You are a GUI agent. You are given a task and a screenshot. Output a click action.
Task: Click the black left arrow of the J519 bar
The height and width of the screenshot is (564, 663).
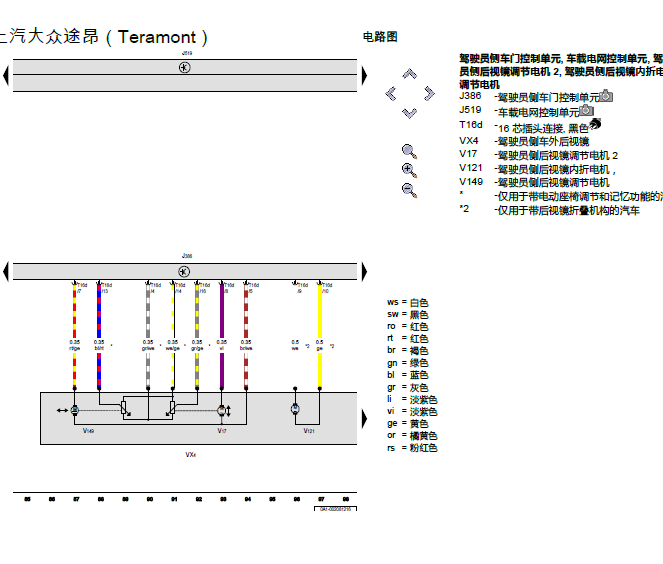[x=6, y=76]
